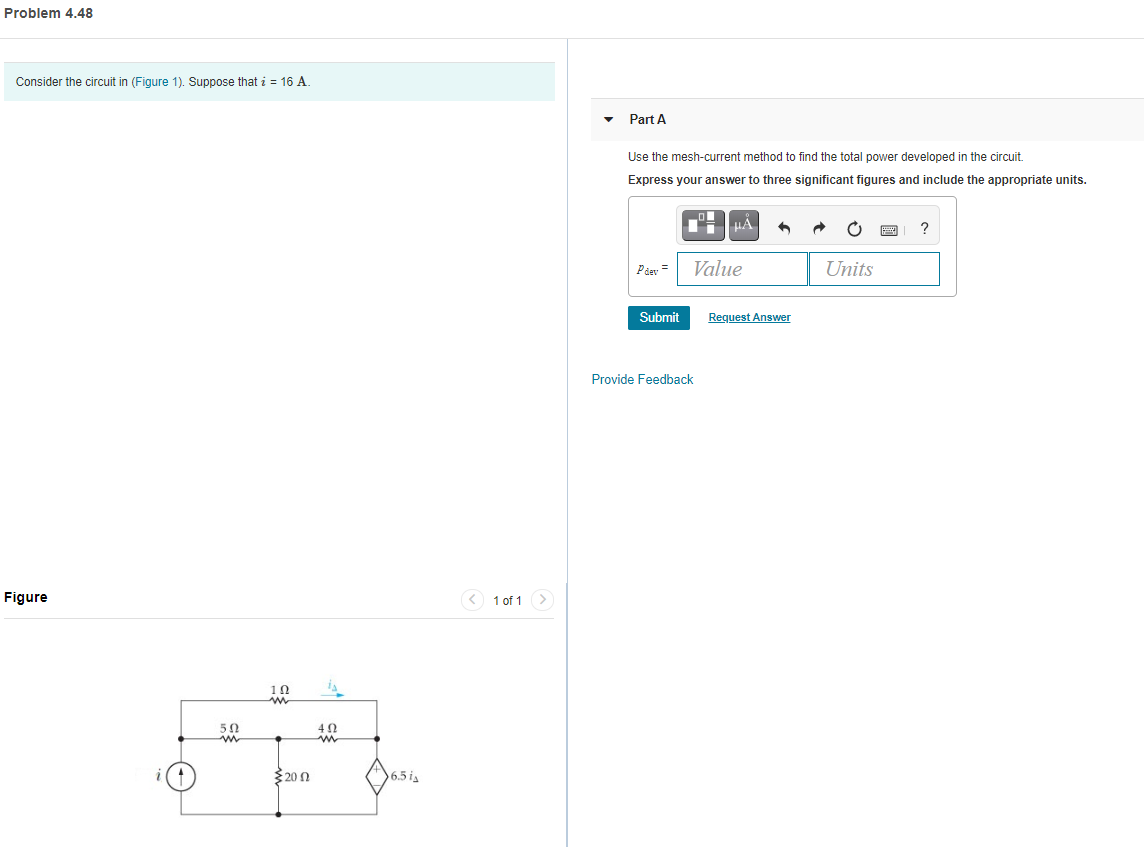Screen dimensions: 1144x847
Task: Collapse the Part A section triangle
Action: coord(608,118)
